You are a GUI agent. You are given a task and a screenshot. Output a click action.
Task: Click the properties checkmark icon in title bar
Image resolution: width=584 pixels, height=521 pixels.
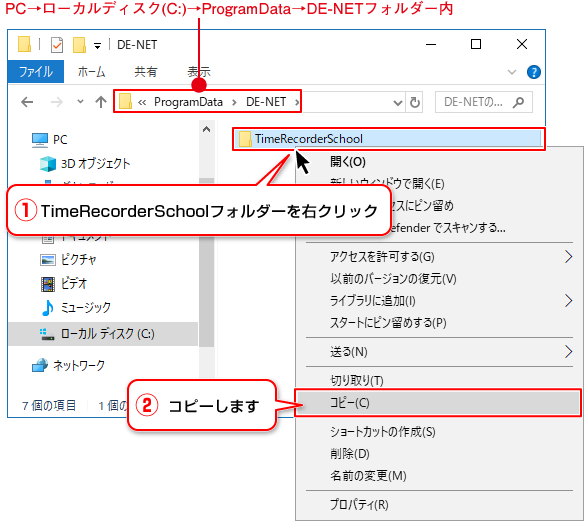coord(57,45)
